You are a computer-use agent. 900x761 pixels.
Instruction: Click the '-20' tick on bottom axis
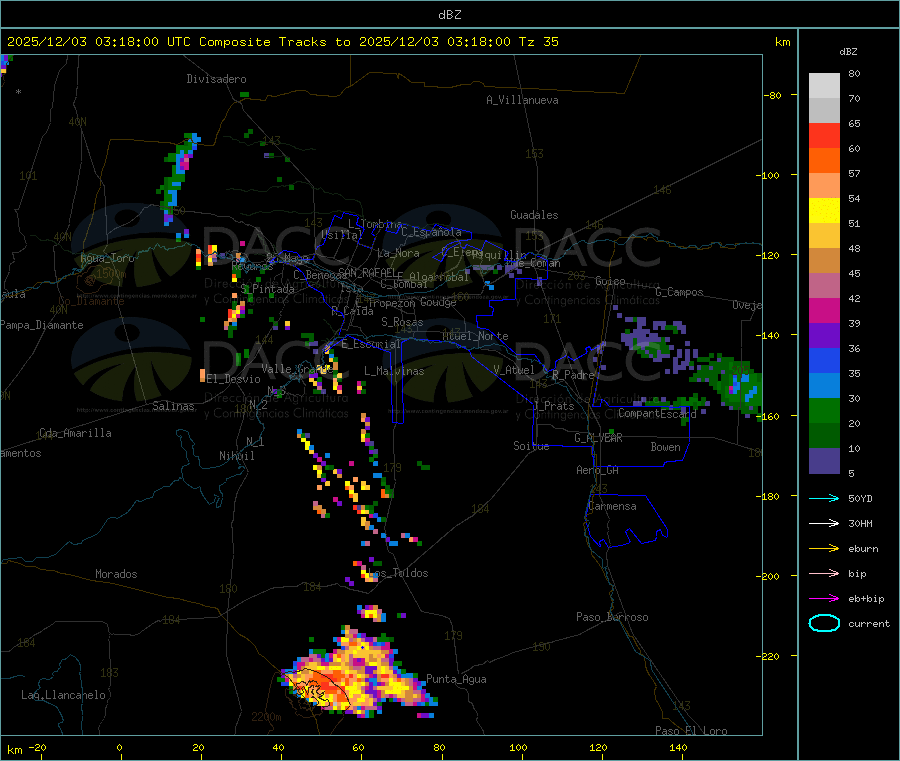pos(37,747)
